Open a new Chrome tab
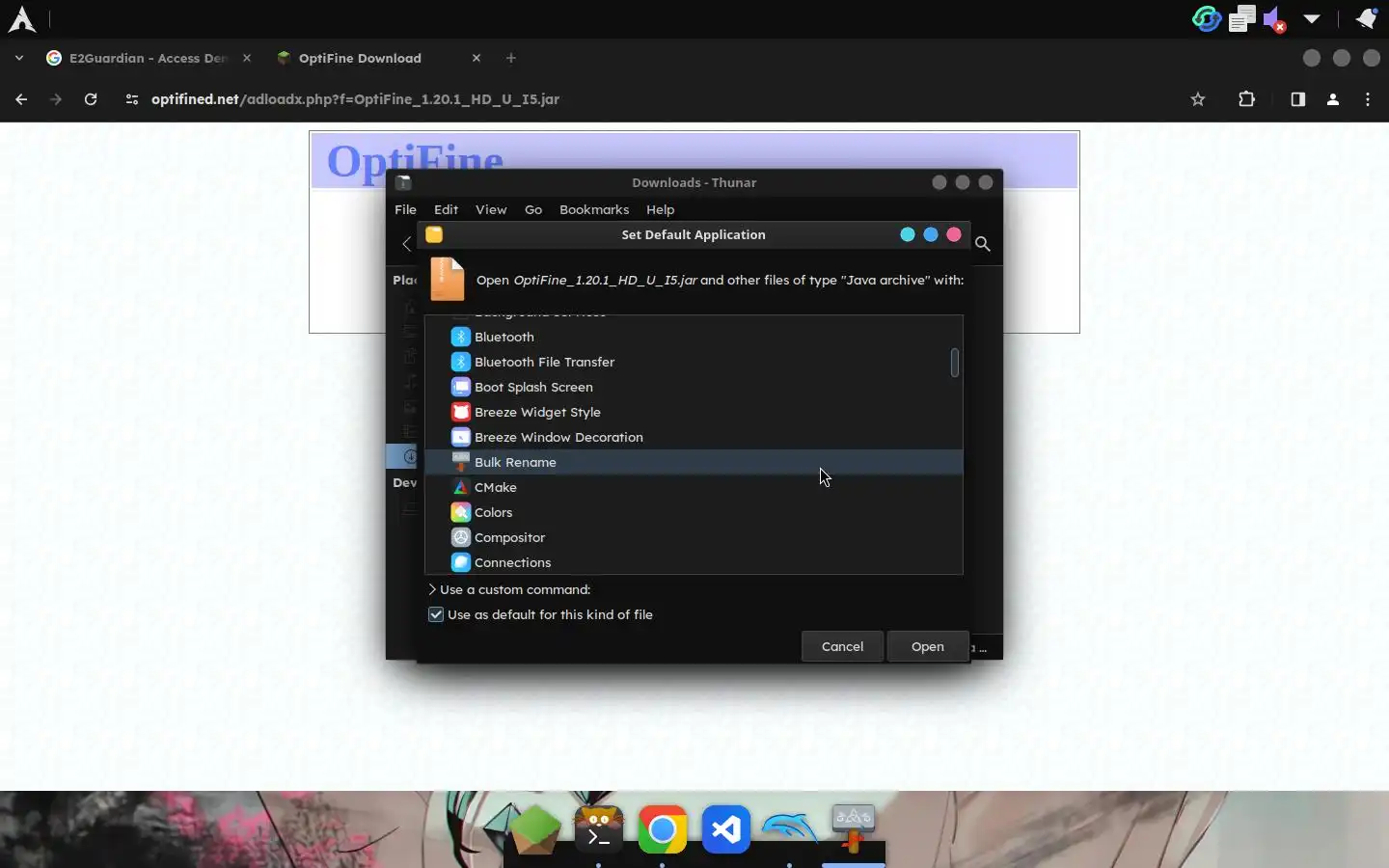This screenshot has height=868, width=1389. coord(511,58)
